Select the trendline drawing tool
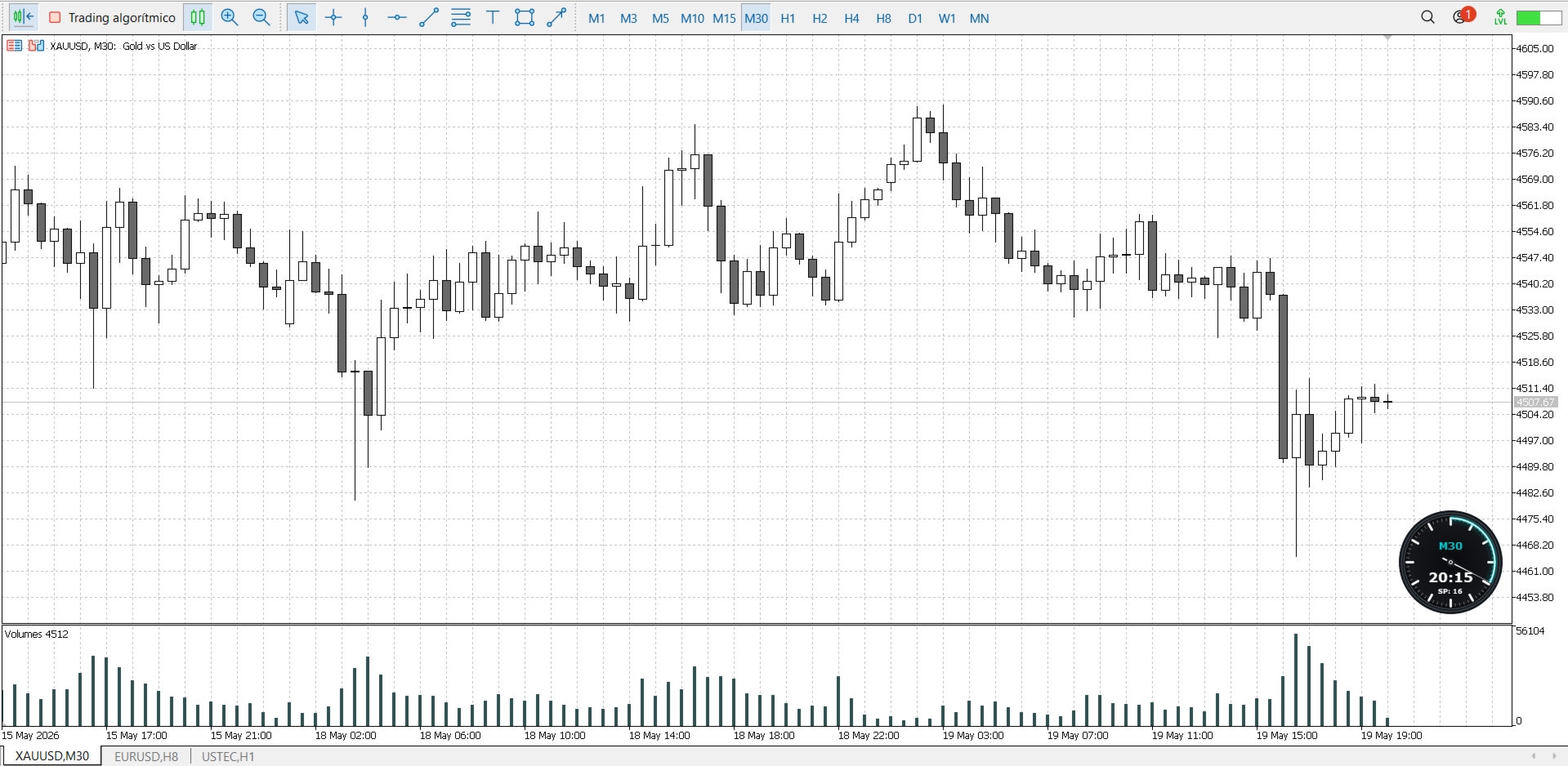This screenshot has height=766, width=1568. point(429,17)
